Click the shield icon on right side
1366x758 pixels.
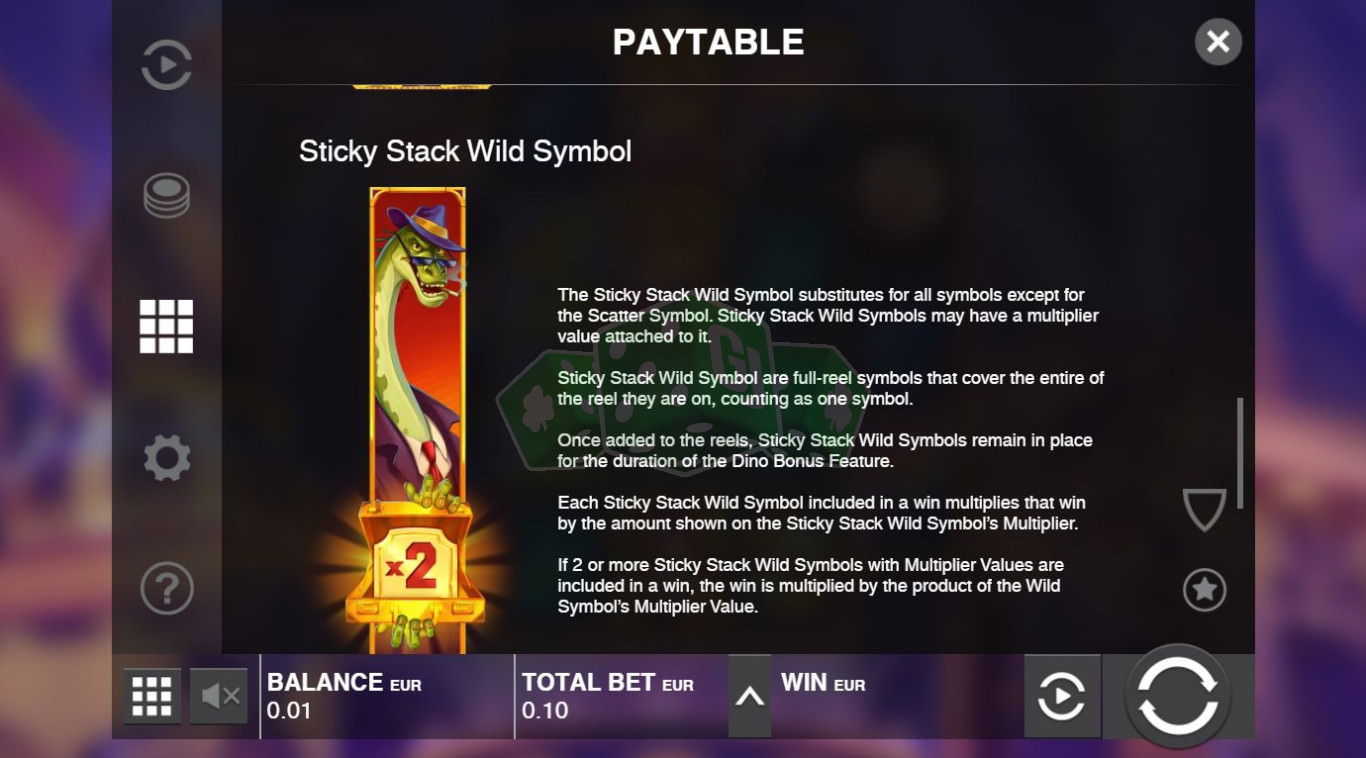(x=1204, y=510)
